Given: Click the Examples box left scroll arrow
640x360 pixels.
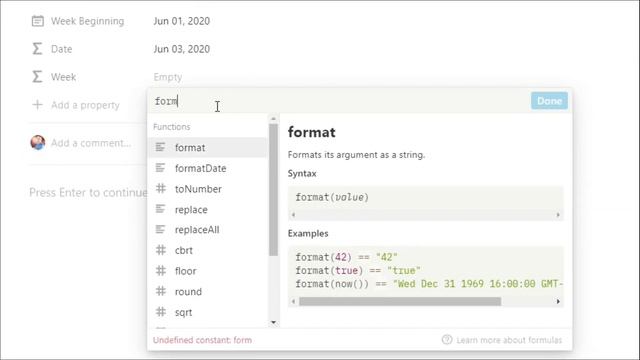Looking at the screenshot, I should point(293,301).
